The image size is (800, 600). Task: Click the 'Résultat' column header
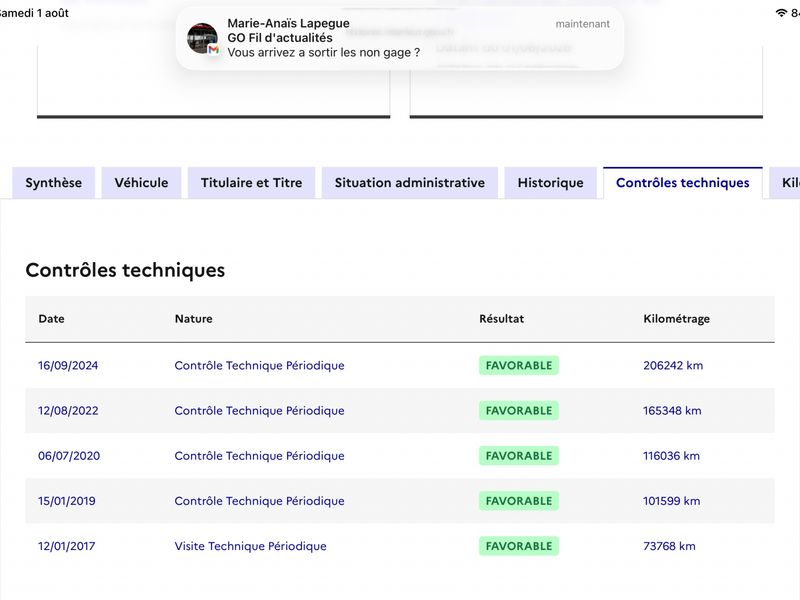[x=502, y=319]
